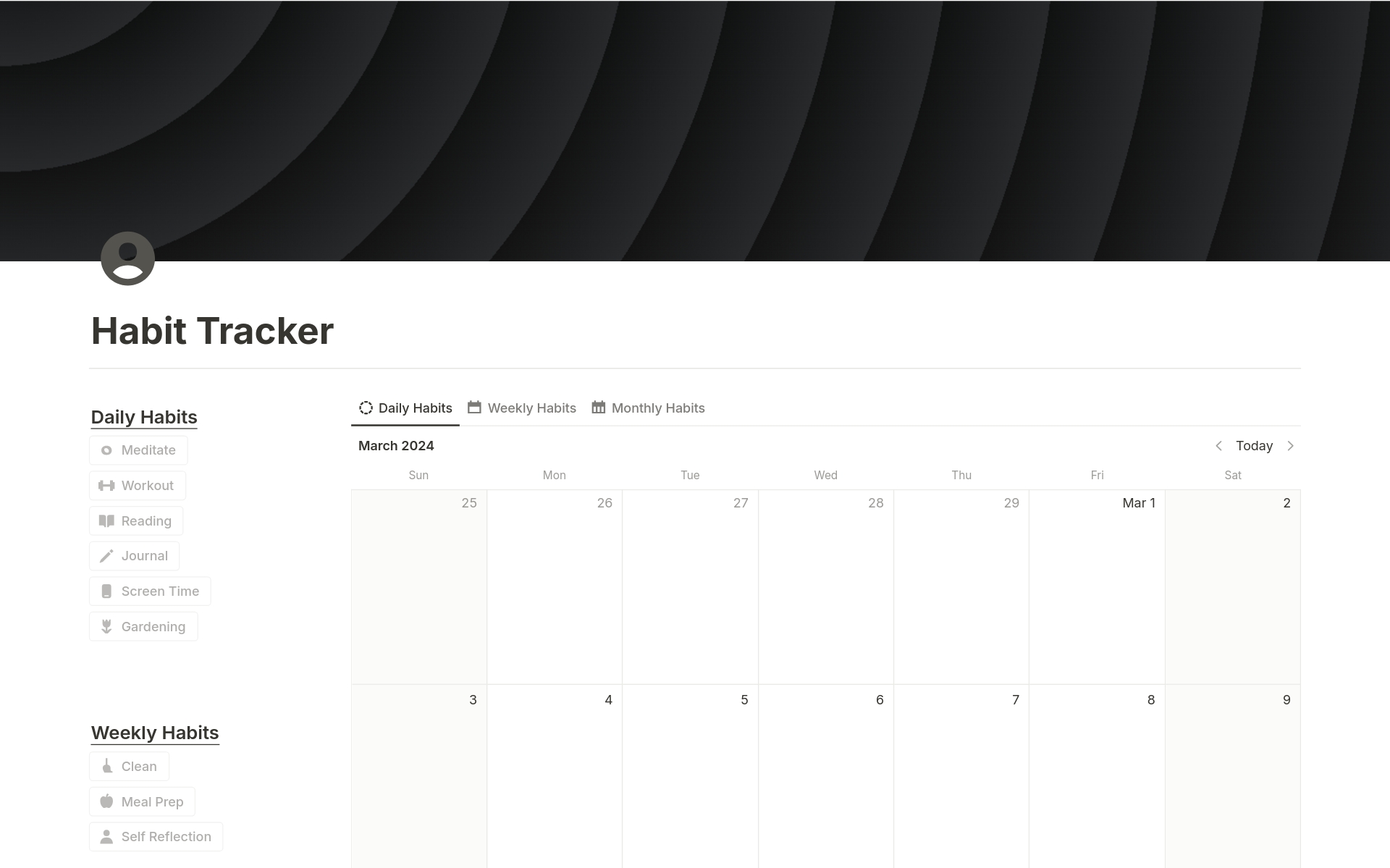Select the Workout habit icon
Viewport: 1390px width, 868px height.
(106, 485)
